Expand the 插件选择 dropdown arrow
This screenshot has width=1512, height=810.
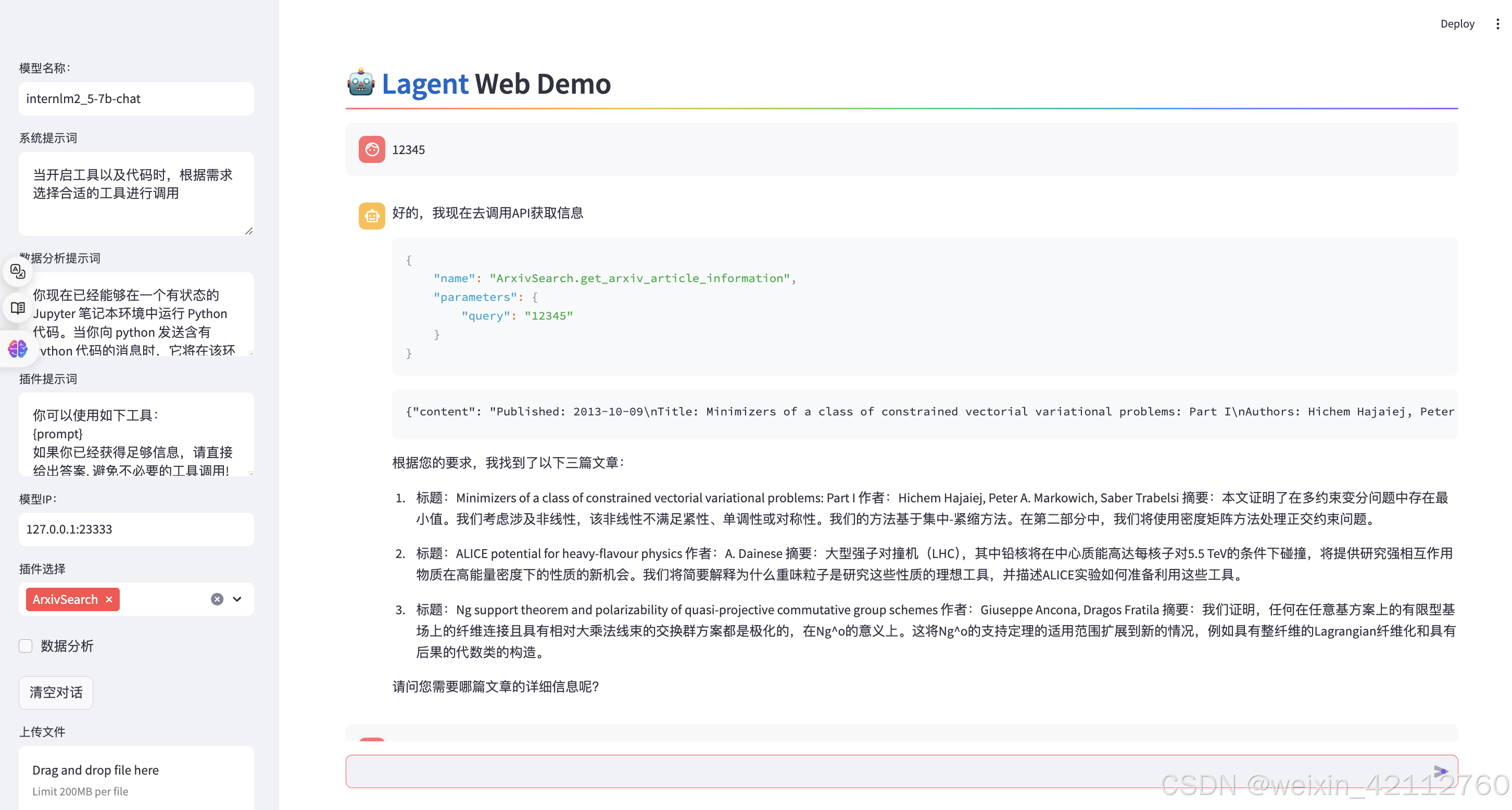(237, 599)
